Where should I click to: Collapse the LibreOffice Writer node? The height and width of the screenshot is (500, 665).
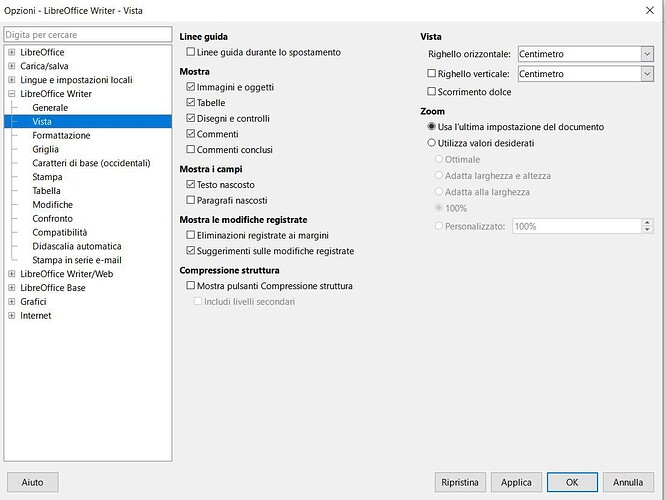pyautogui.click(x=12, y=94)
